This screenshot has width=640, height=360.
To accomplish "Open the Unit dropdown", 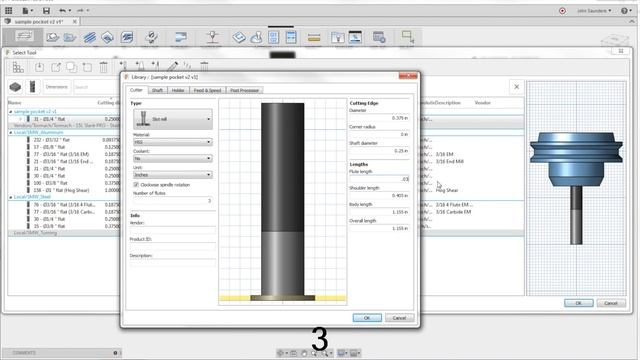I will [173, 175].
